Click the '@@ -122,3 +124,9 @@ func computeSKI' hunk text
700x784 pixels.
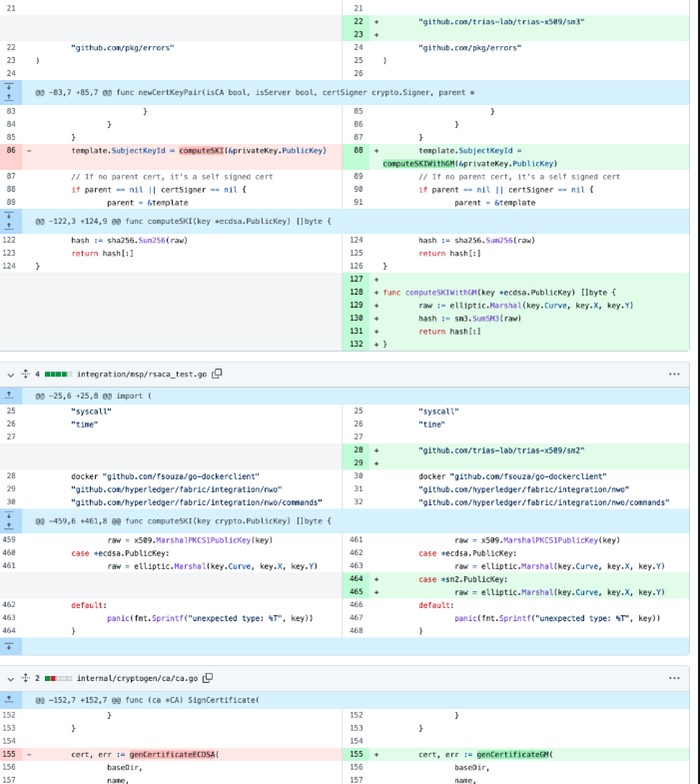click(x=183, y=222)
